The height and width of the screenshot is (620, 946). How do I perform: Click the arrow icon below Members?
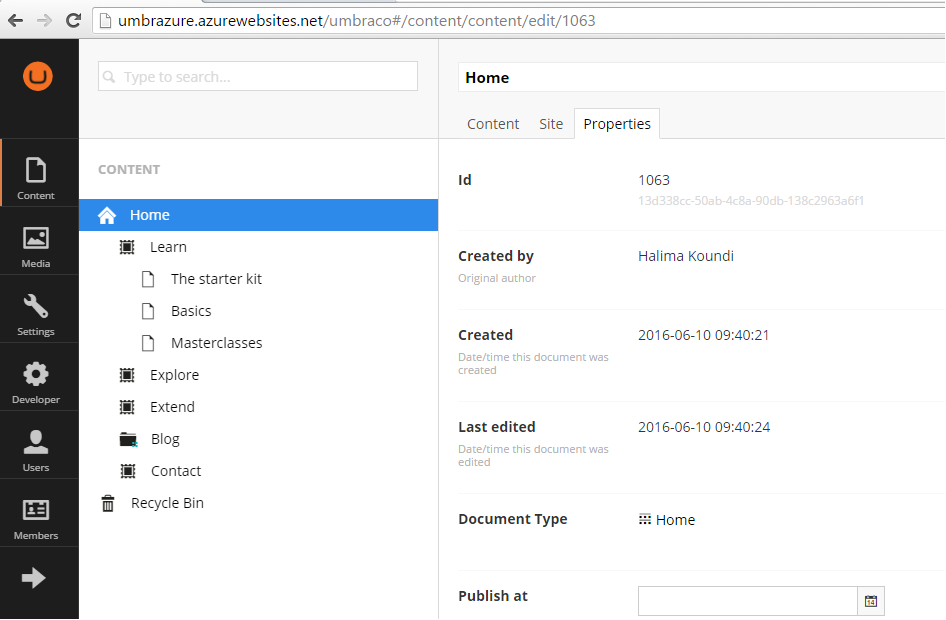click(x=34, y=577)
